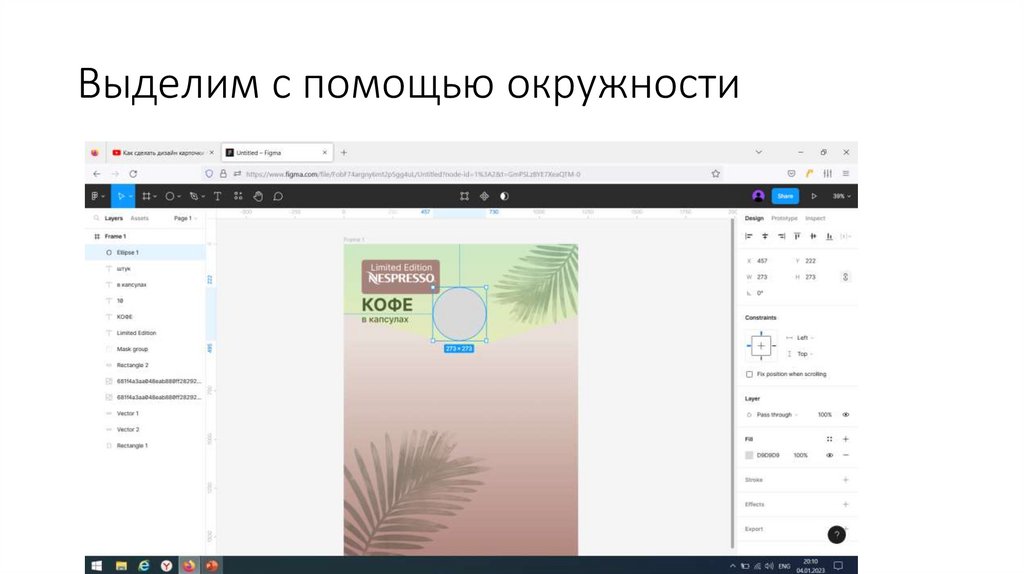Open File Explorer from taskbar
Image resolution: width=1024 pixels, height=574 pixels.
point(121,566)
